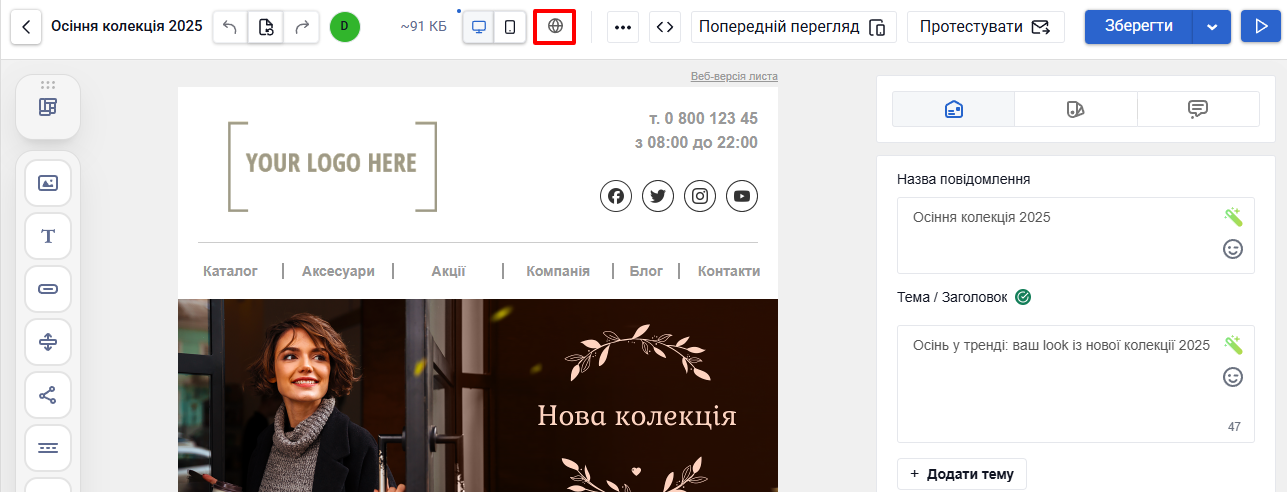Switch to the styles appearance tab
The width and height of the screenshot is (1287, 492).
pyautogui.click(x=1076, y=109)
